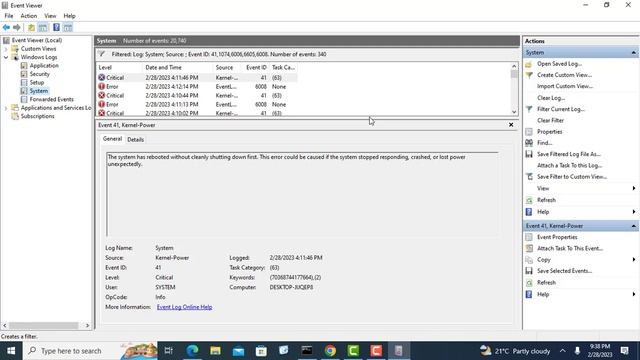Switch to the Details tab

136,140
